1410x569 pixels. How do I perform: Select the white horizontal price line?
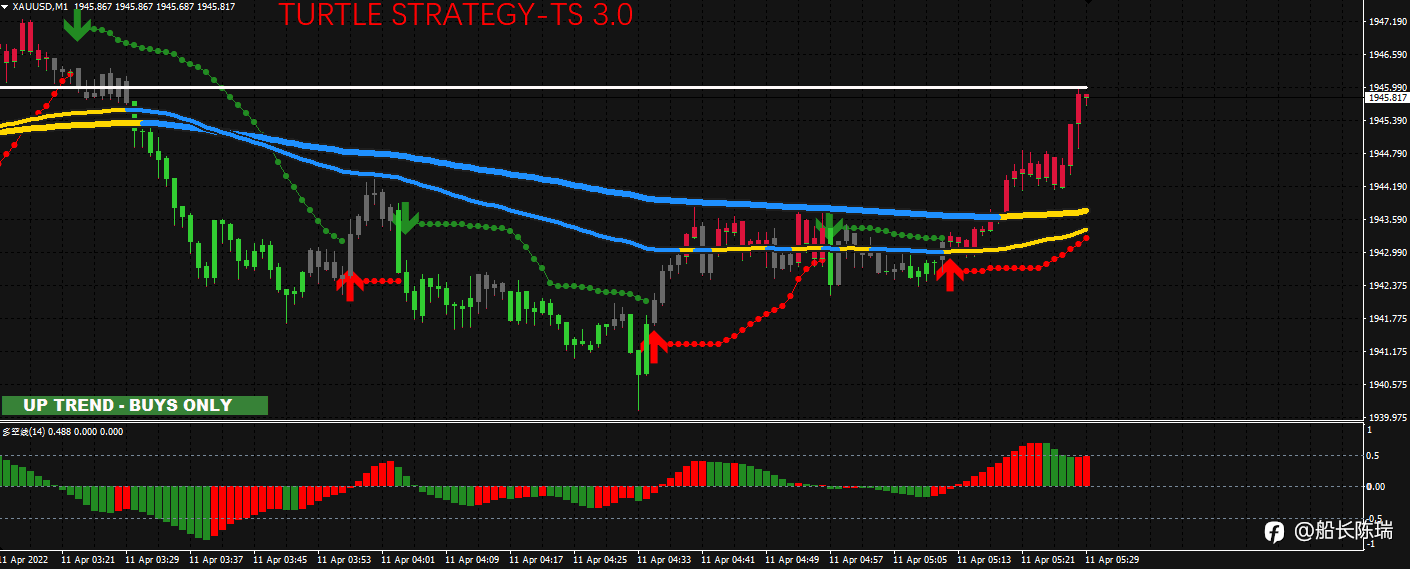(543, 88)
